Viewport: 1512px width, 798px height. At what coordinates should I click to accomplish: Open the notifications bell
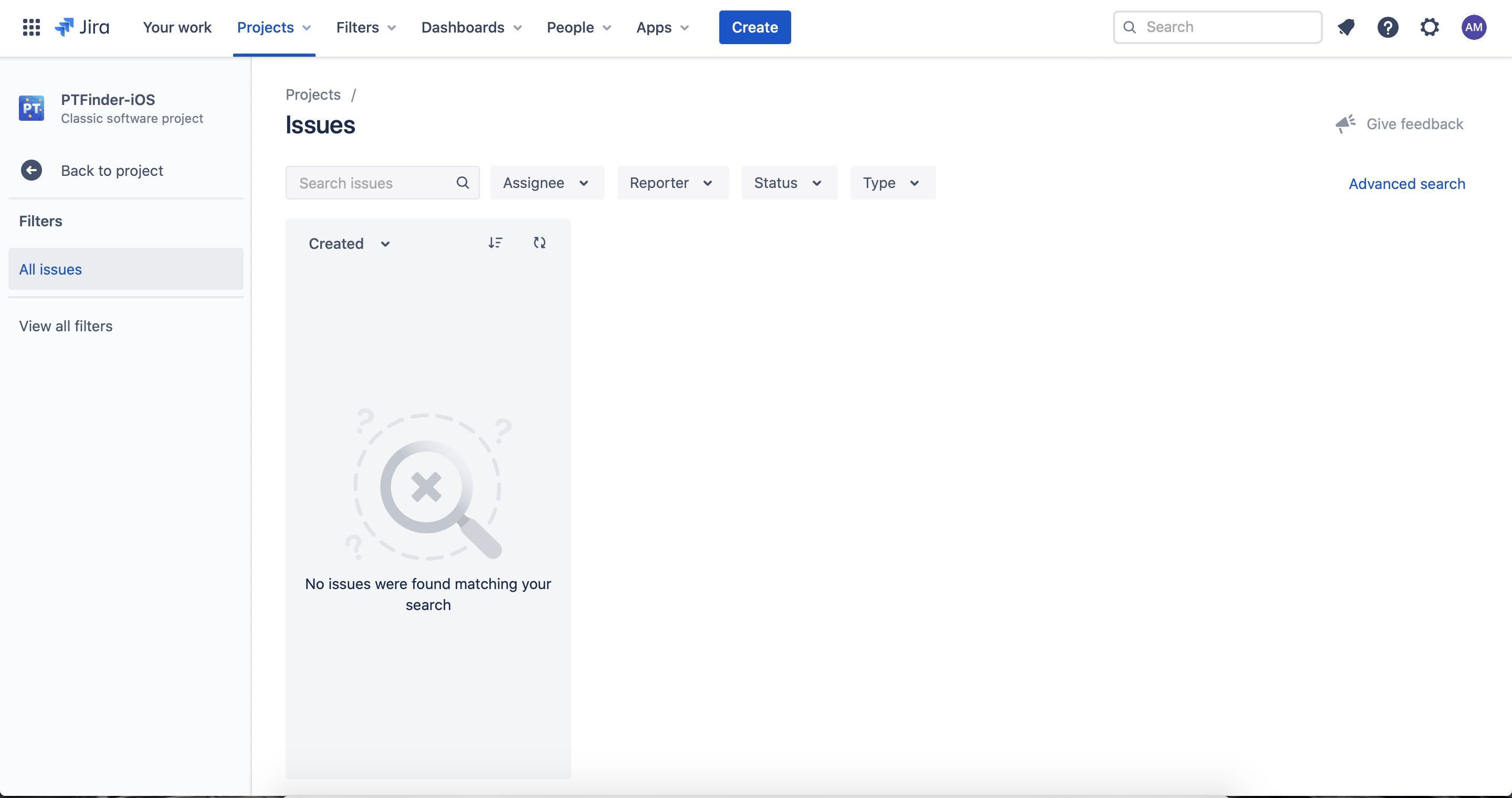[1346, 27]
